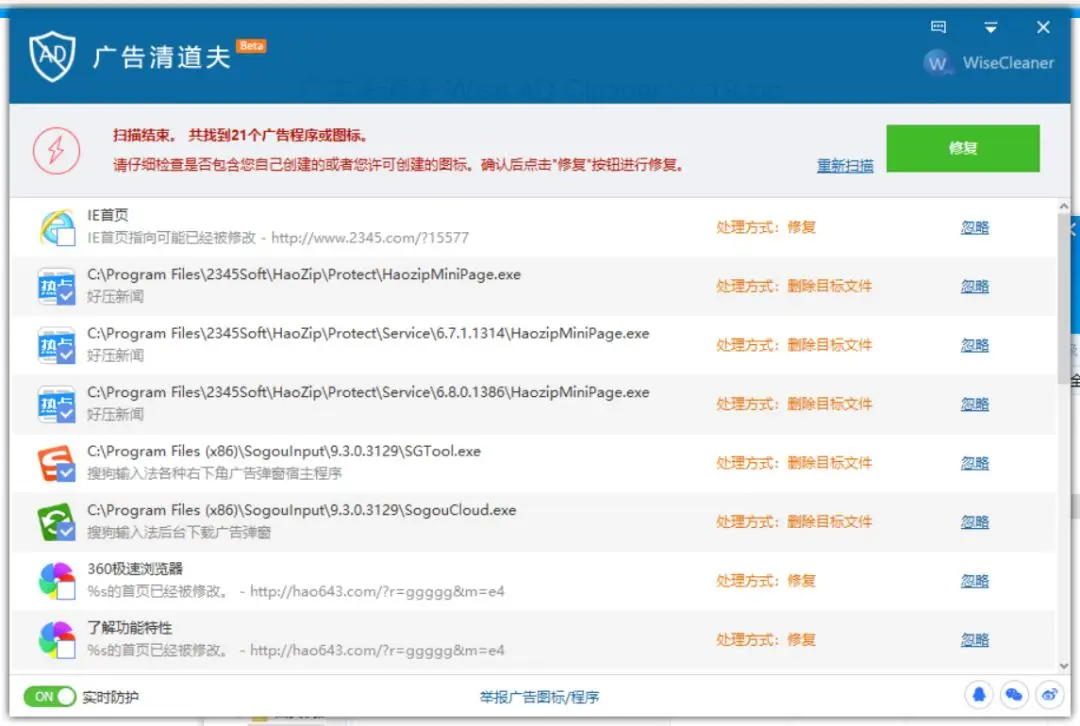Open the title bar dropdown menu arrow
This screenshot has height=726, width=1080.
(x=990, y=28)
